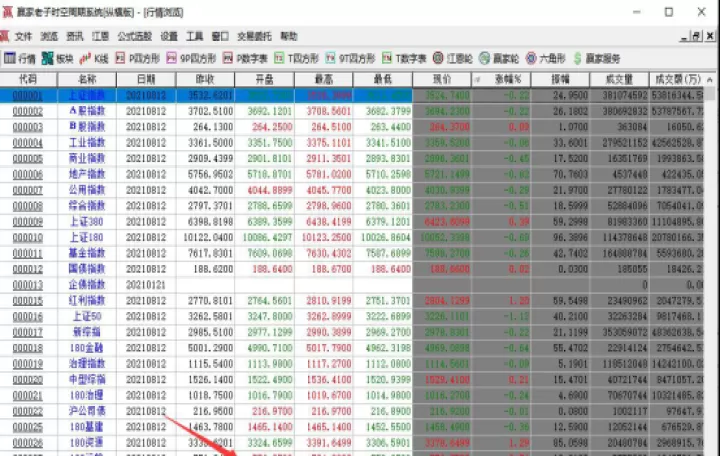Screen dimensions: 720x456
Task: Select the A股指数 name cell
Action: [87, 111]
